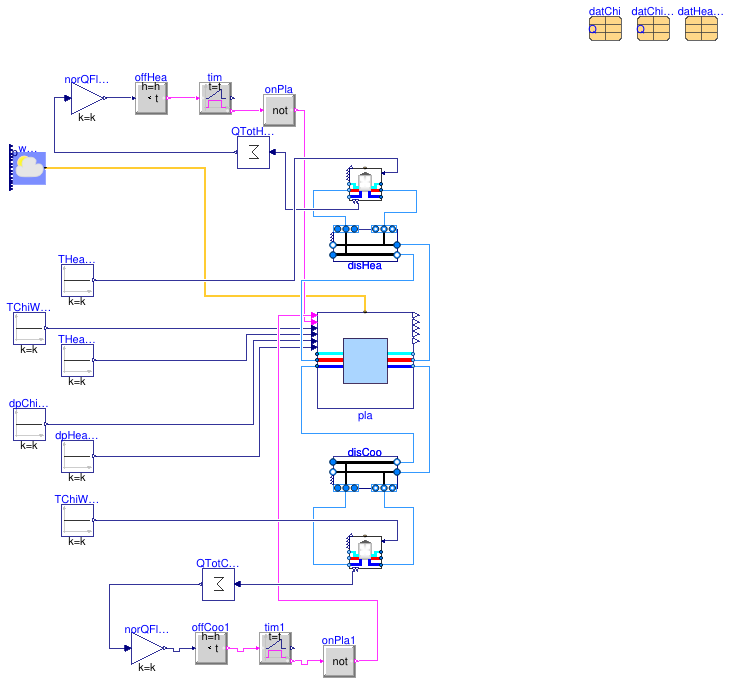
Task: Select the QTotH sum block
Action: (253, 152)
